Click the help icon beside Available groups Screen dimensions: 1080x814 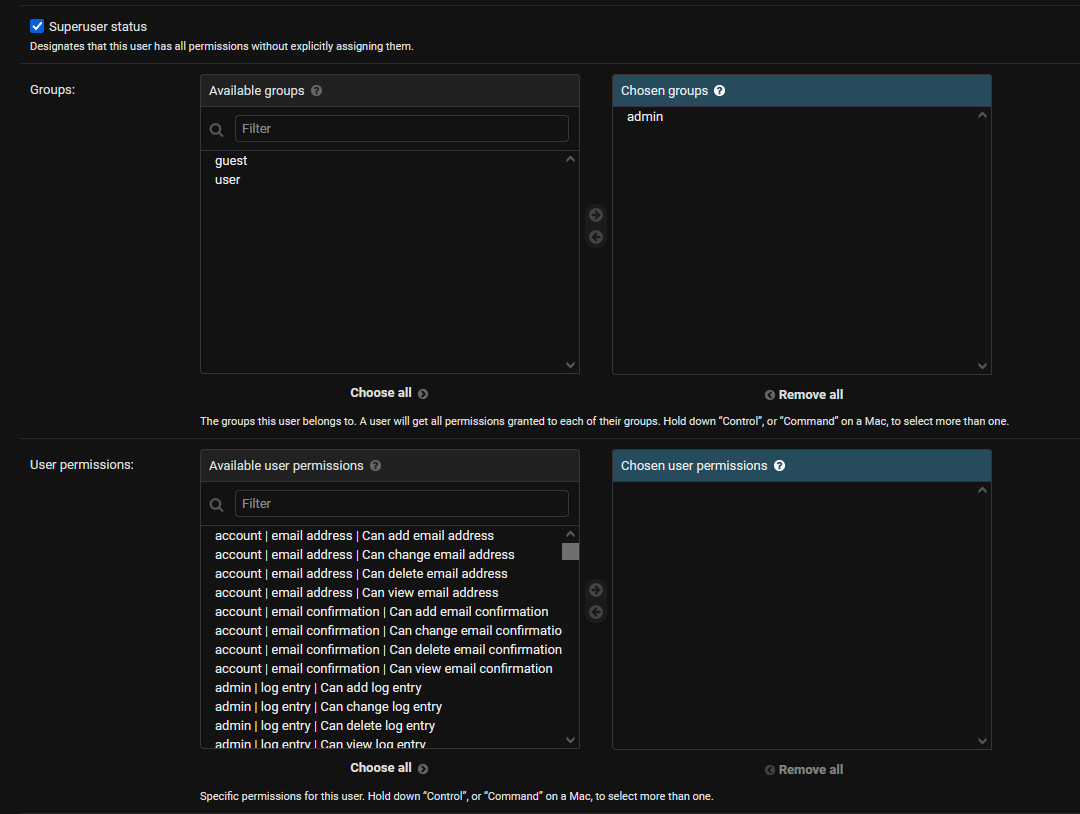[316, 90]
